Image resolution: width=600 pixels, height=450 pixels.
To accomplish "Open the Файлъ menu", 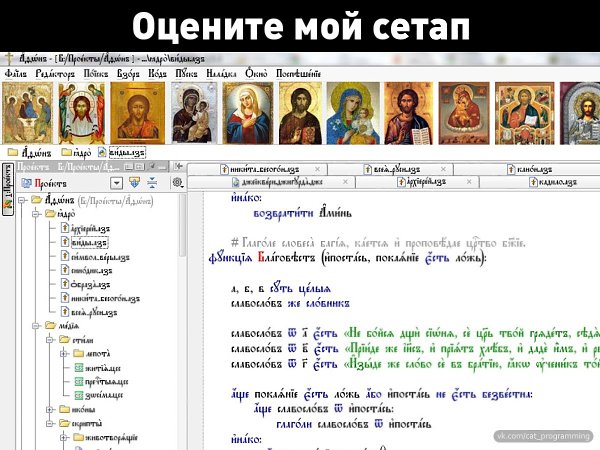I will (16, 73).
